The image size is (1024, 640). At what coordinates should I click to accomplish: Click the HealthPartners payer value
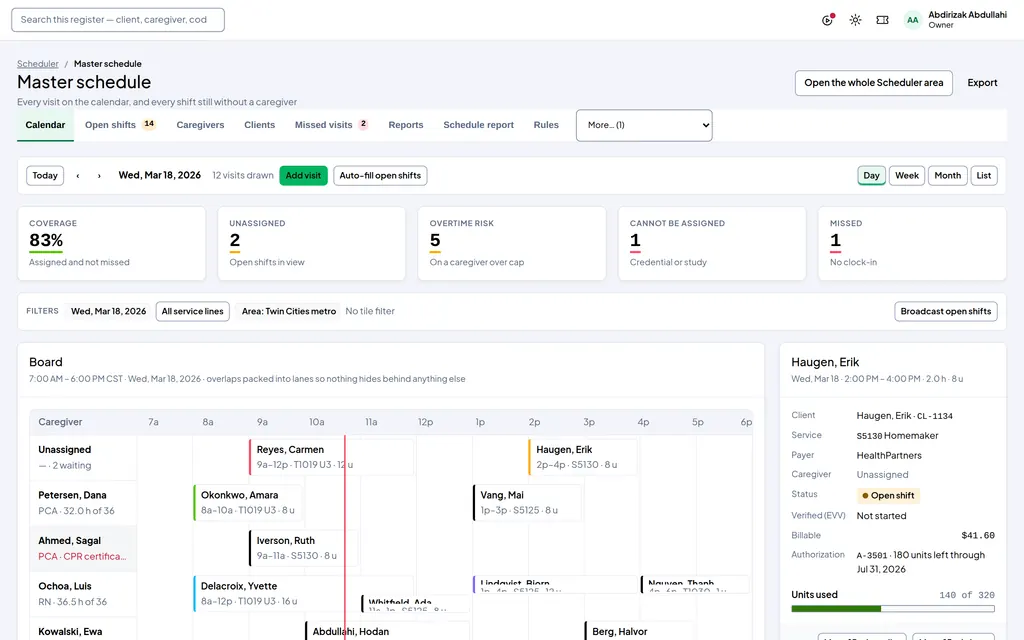pos(889,455)
